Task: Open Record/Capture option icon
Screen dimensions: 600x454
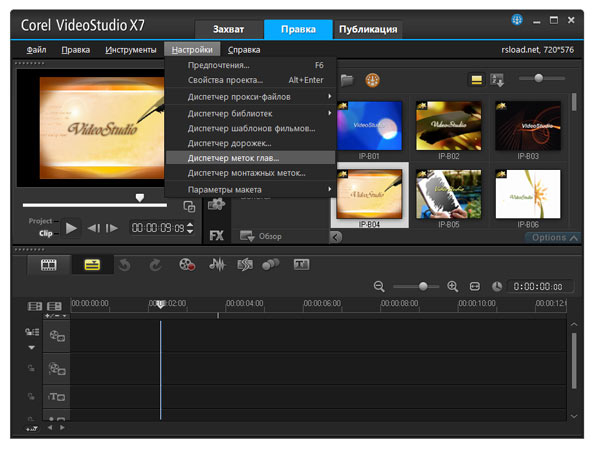Action: (187, 265)
